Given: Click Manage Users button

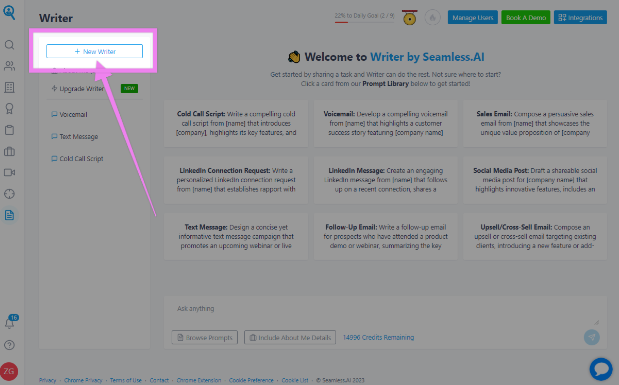Looking at the screenshot, I should point(473,17).
